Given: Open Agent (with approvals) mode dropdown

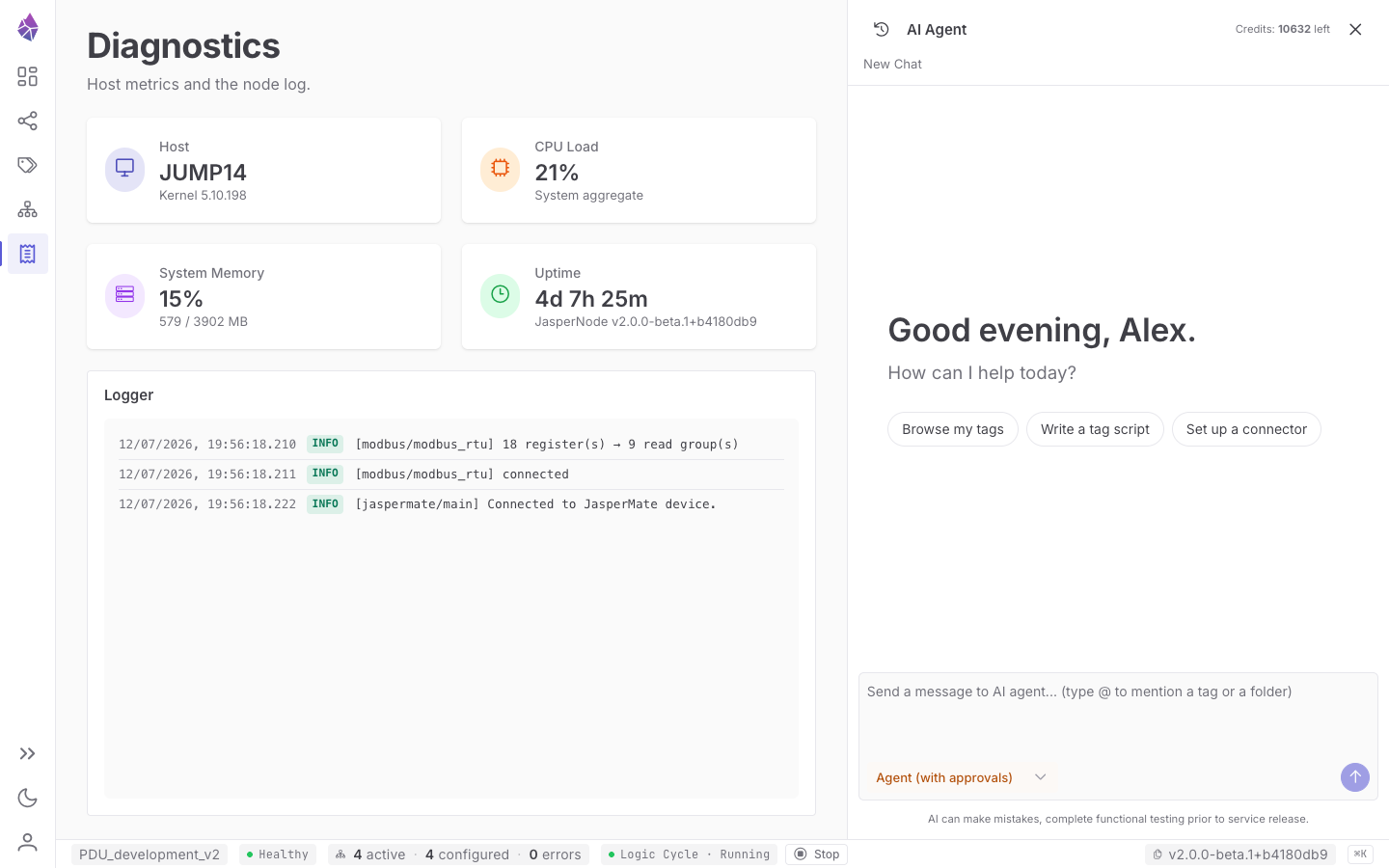Looking at the screenshot, I should click(961, 777).
